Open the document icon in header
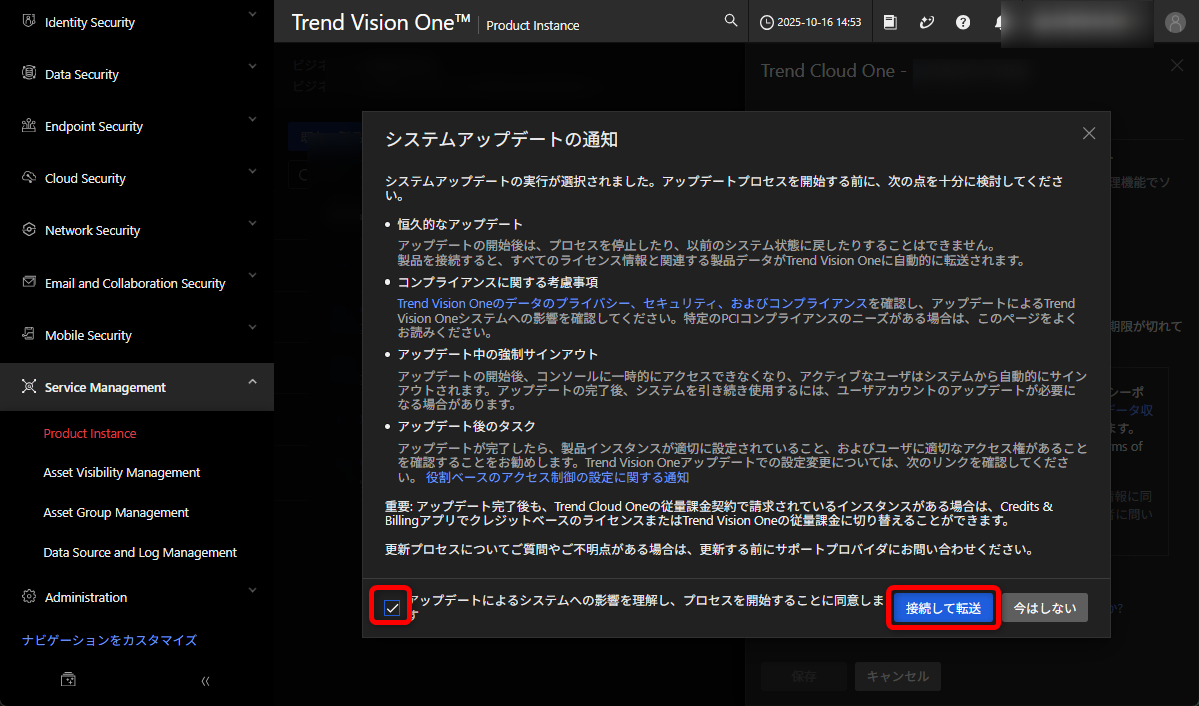Image resolution: width=1199 pixels, height=706 pixels. [x=890, y=21]
